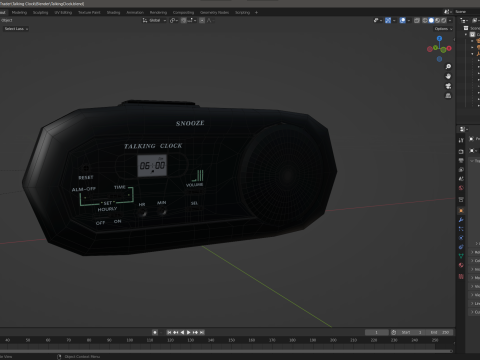This screenshot has height=360, width=480.
Task: Toggle snapping magnet icon
Action: (x=183, y=20)
